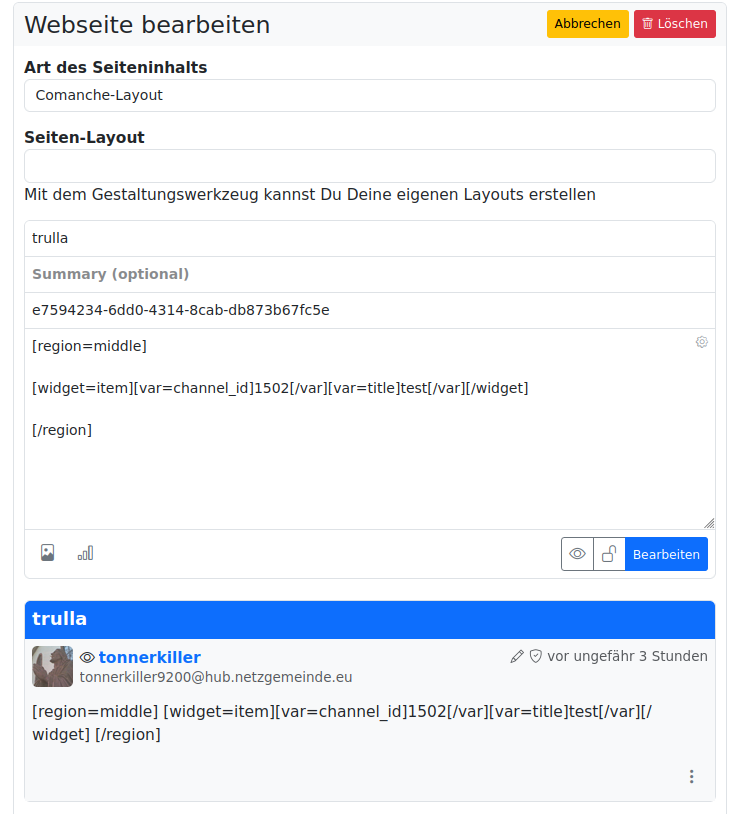This screenshot has height=814, width=736.
Task: Toggle the padlock permissions button
Action: [609, 554]
